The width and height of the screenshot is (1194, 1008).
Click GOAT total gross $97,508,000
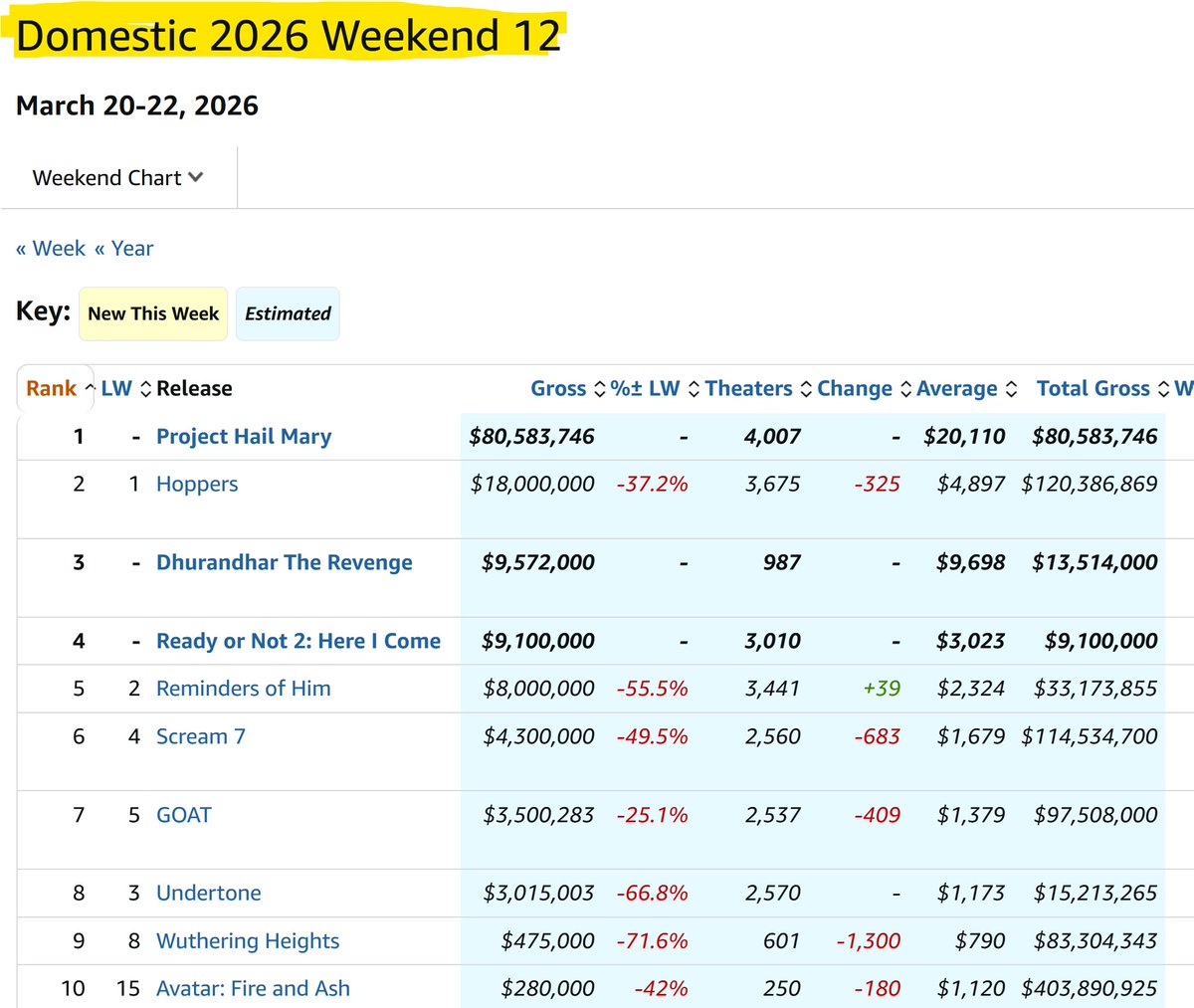(x=1095, y=816)
